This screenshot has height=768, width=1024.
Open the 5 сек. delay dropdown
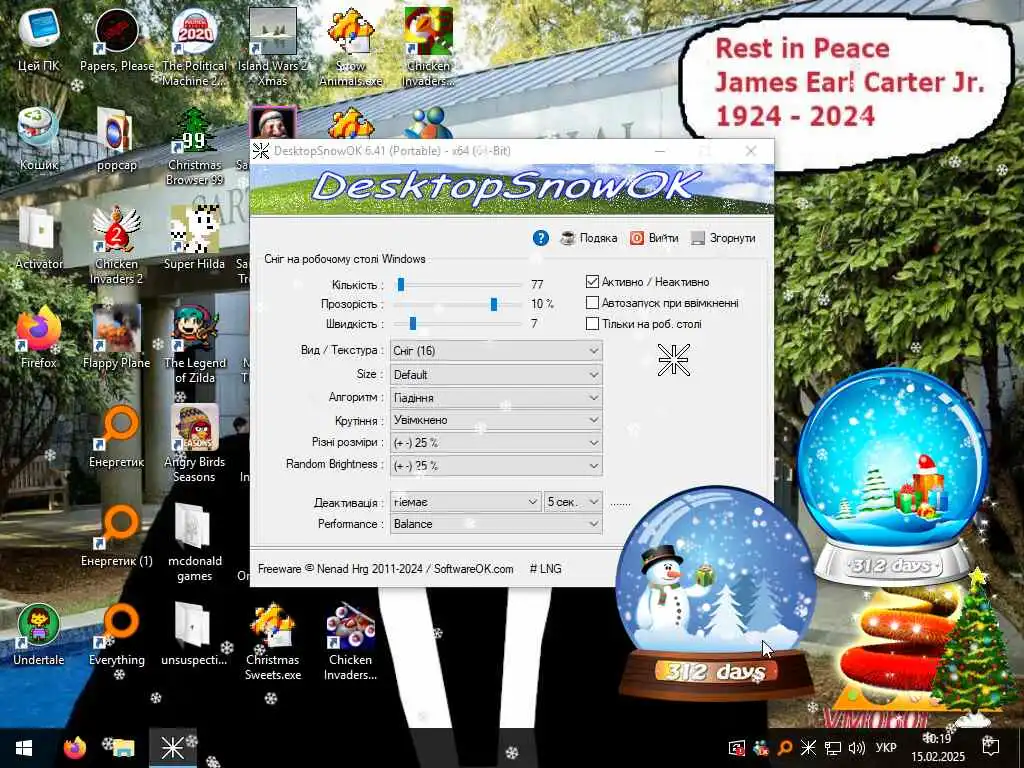[573, 502]
